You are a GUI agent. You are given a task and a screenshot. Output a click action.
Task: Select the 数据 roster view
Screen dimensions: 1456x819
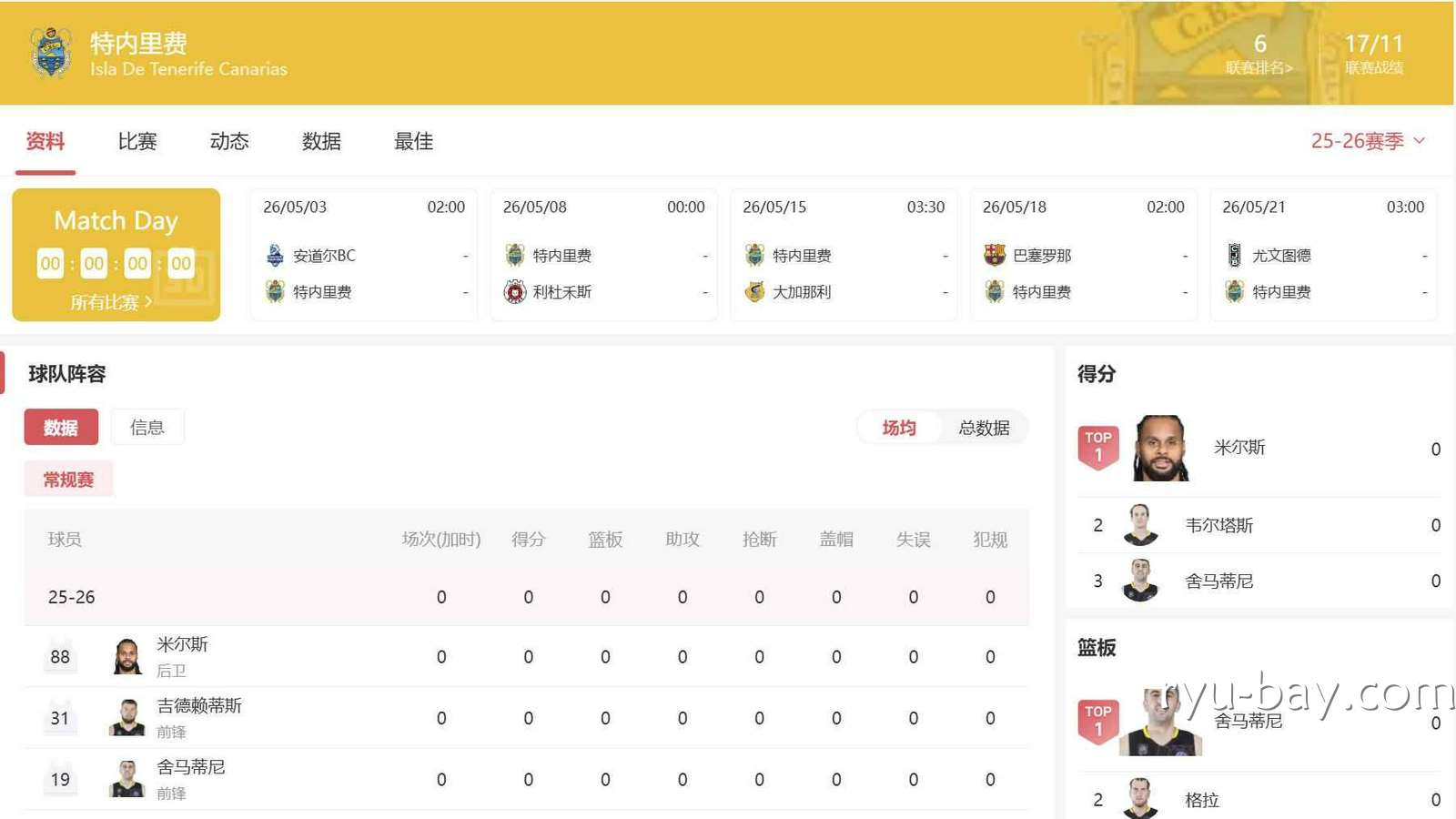[61, 428]
